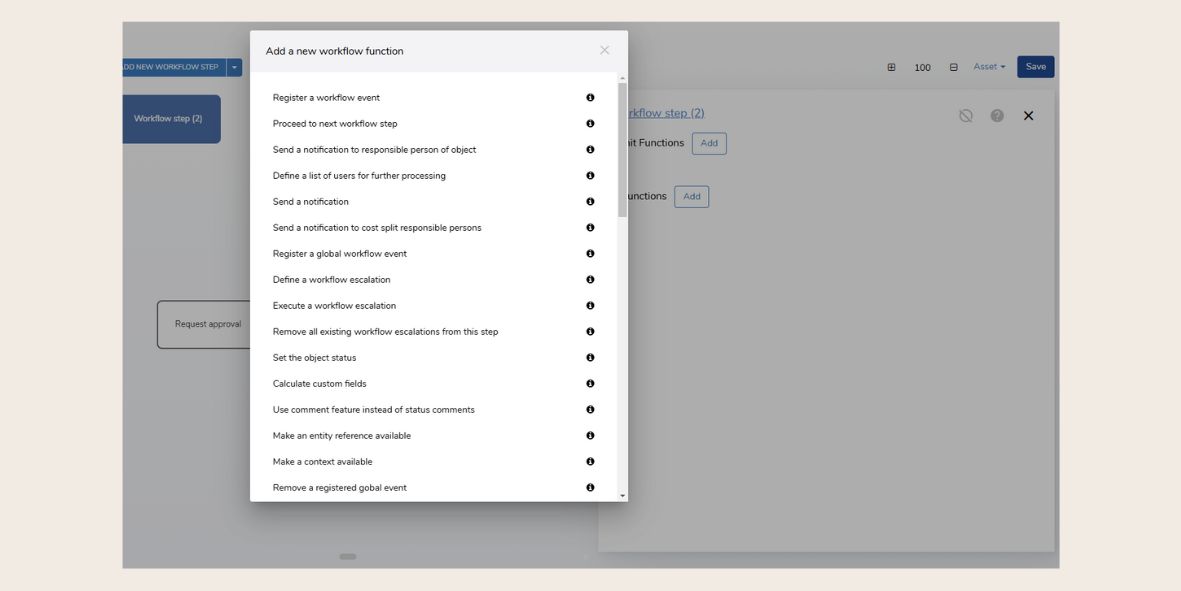The height and width of the screenshot is (591, 1181).
Task: Click the info icon for Send a notification
Action: pos(590,201)
